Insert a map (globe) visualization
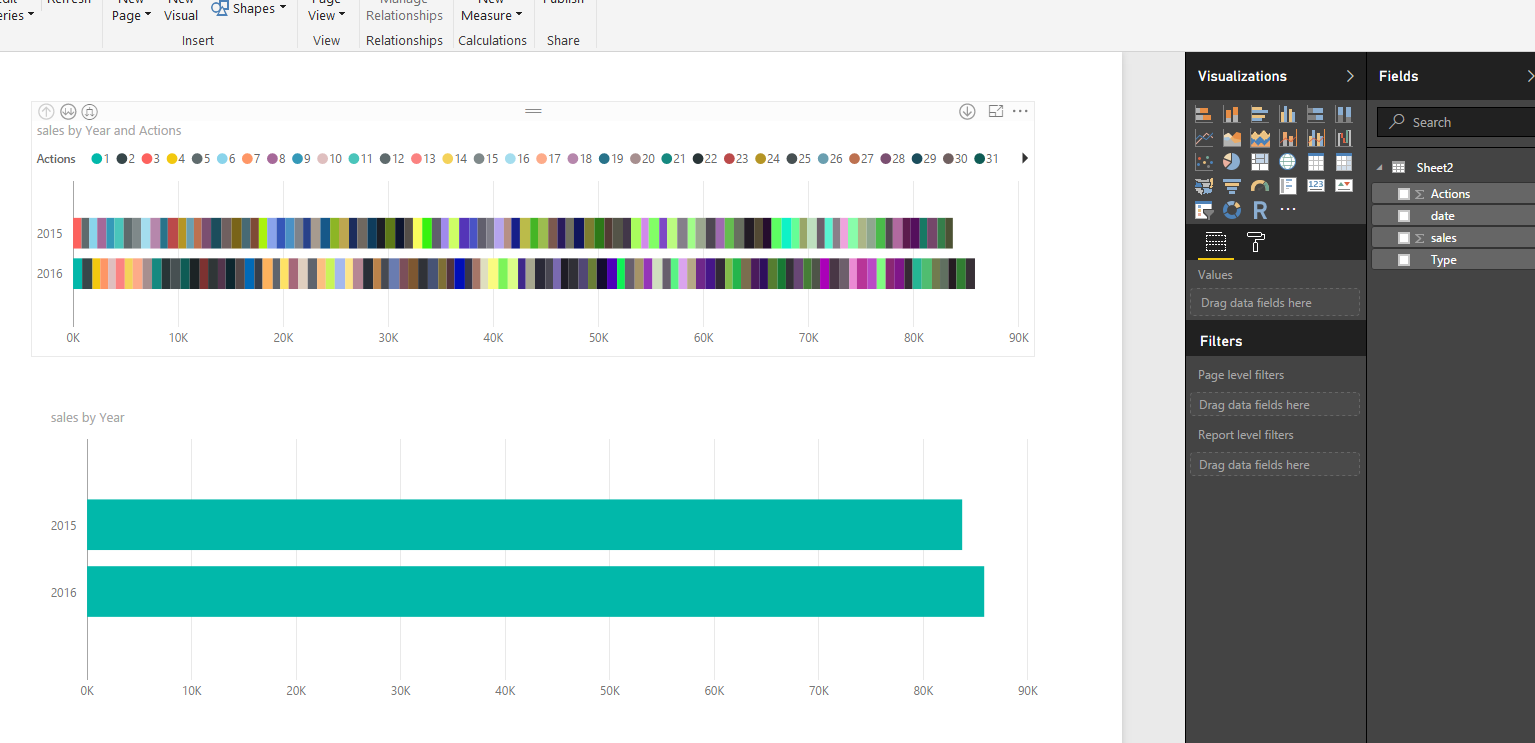The image size is (1535, 743). [1288, 162]
